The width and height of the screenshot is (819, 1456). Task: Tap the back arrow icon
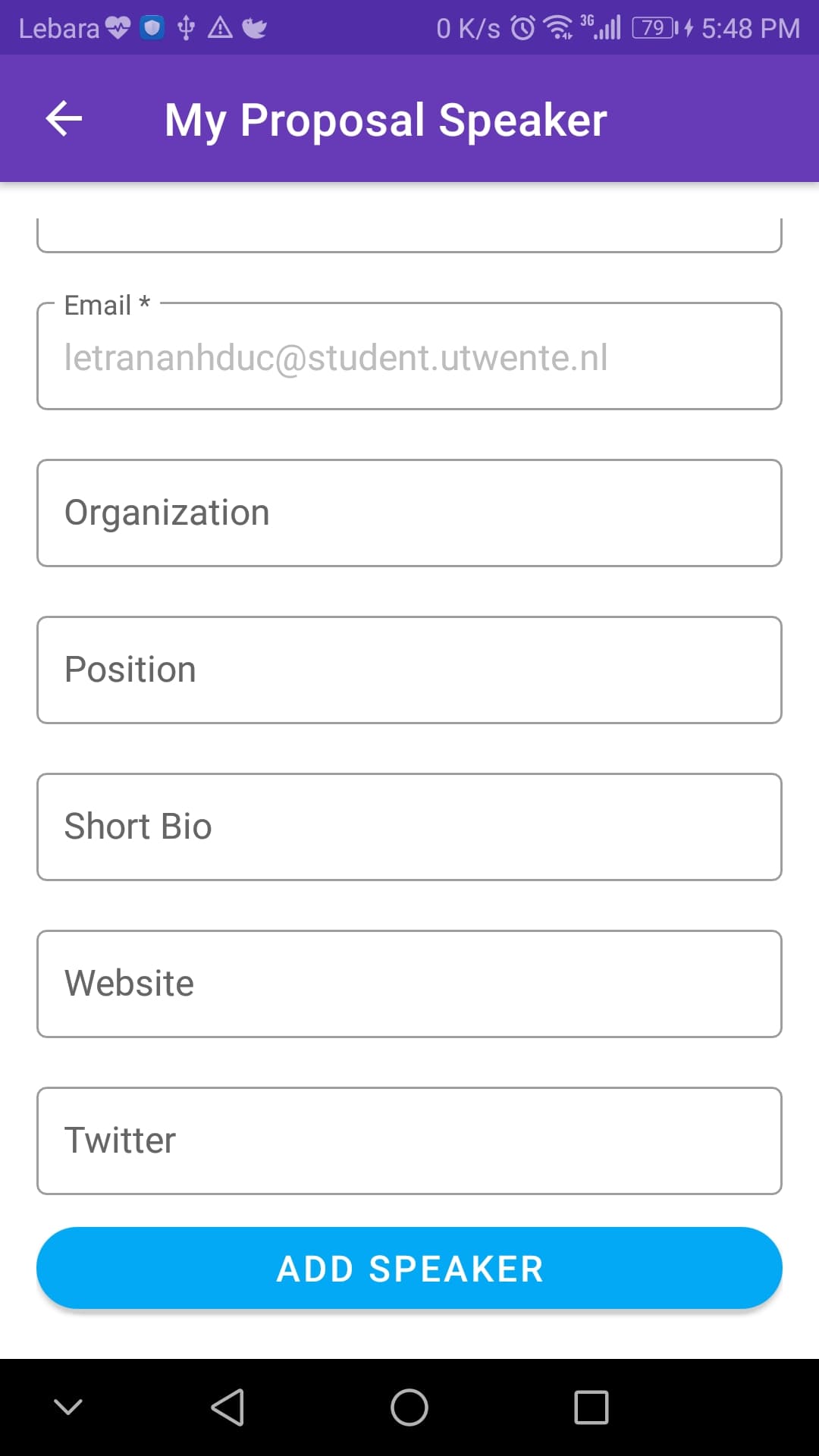tap(64, 119)
